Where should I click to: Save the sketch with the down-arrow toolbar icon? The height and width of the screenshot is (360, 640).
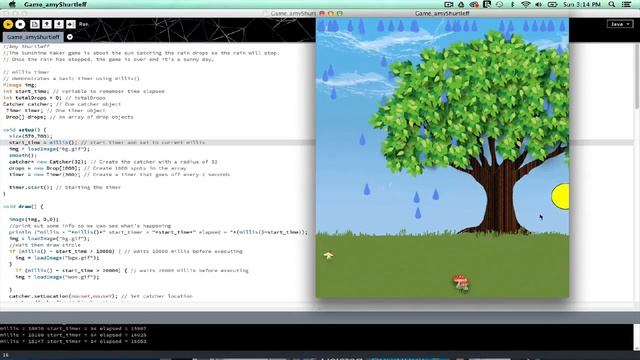(x=58, y=24)
